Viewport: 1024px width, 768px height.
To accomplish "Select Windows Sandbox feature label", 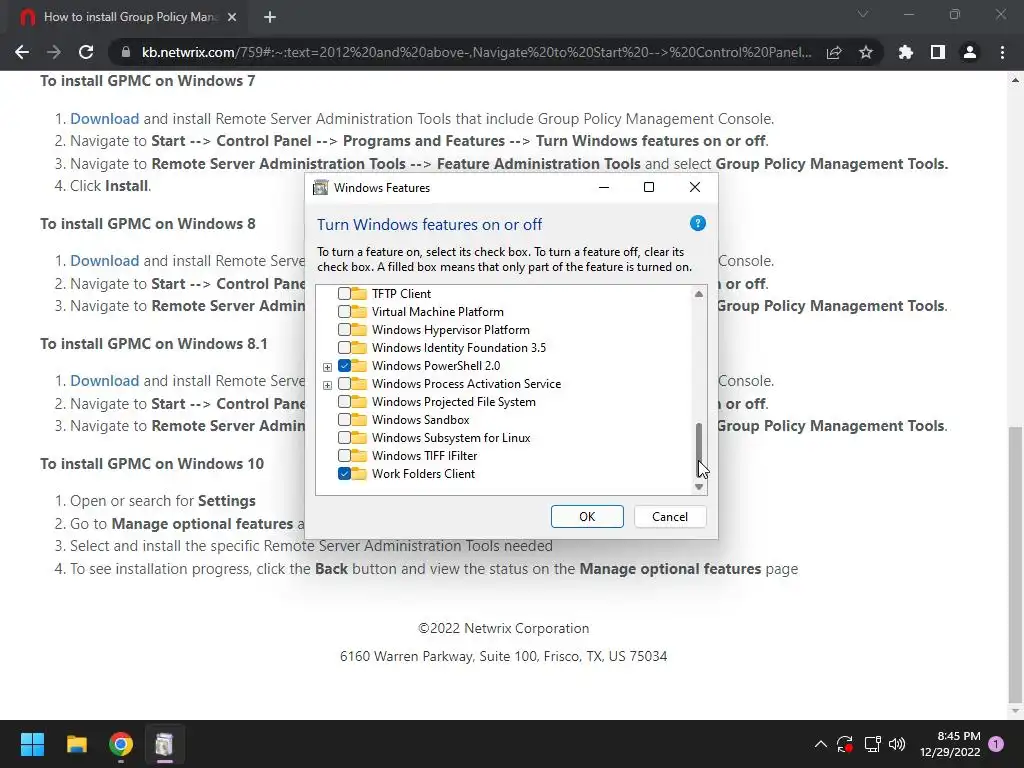I will coord(421,420).
